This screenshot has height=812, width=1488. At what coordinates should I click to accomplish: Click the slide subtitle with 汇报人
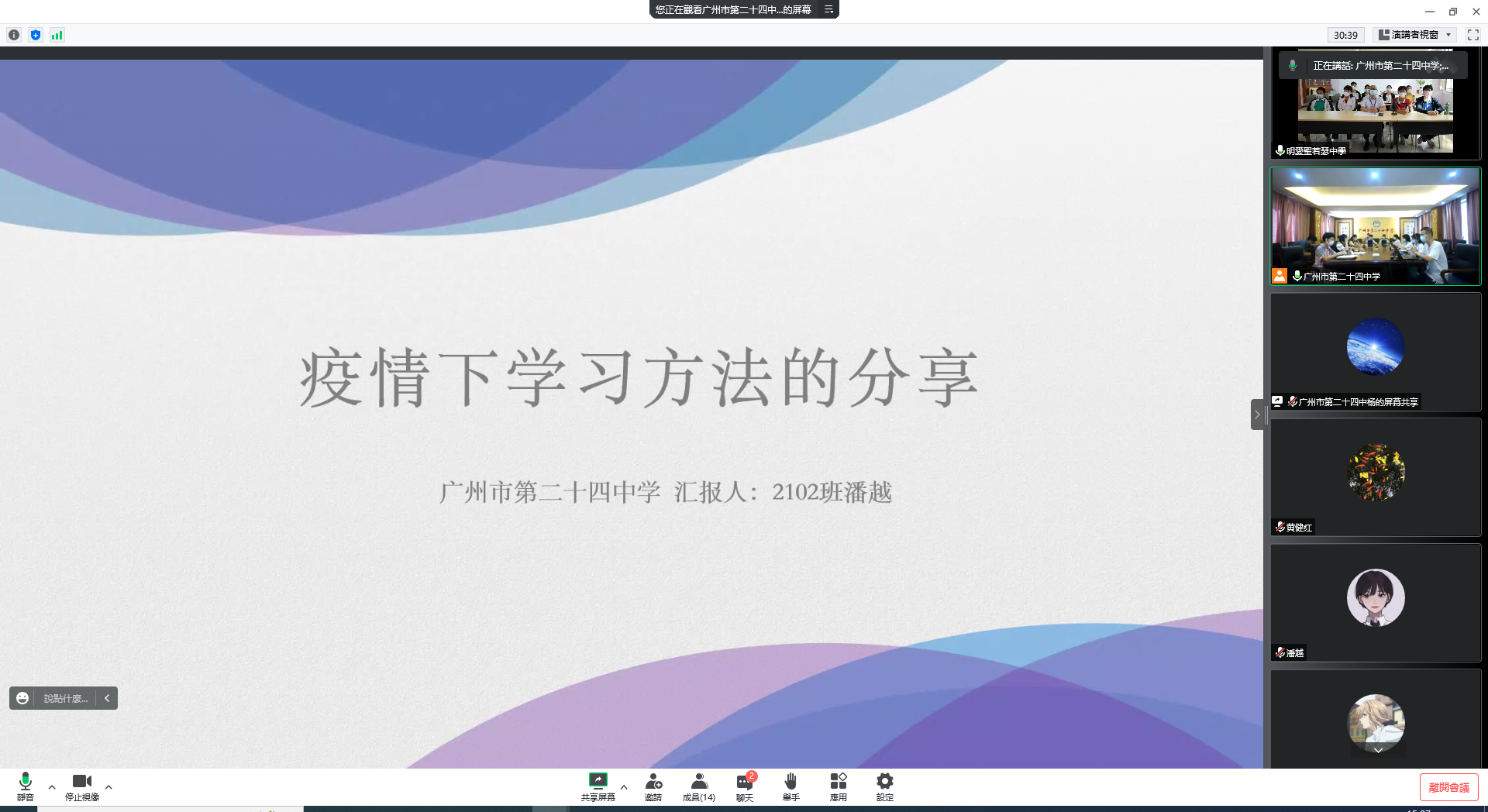coord(666,492)
